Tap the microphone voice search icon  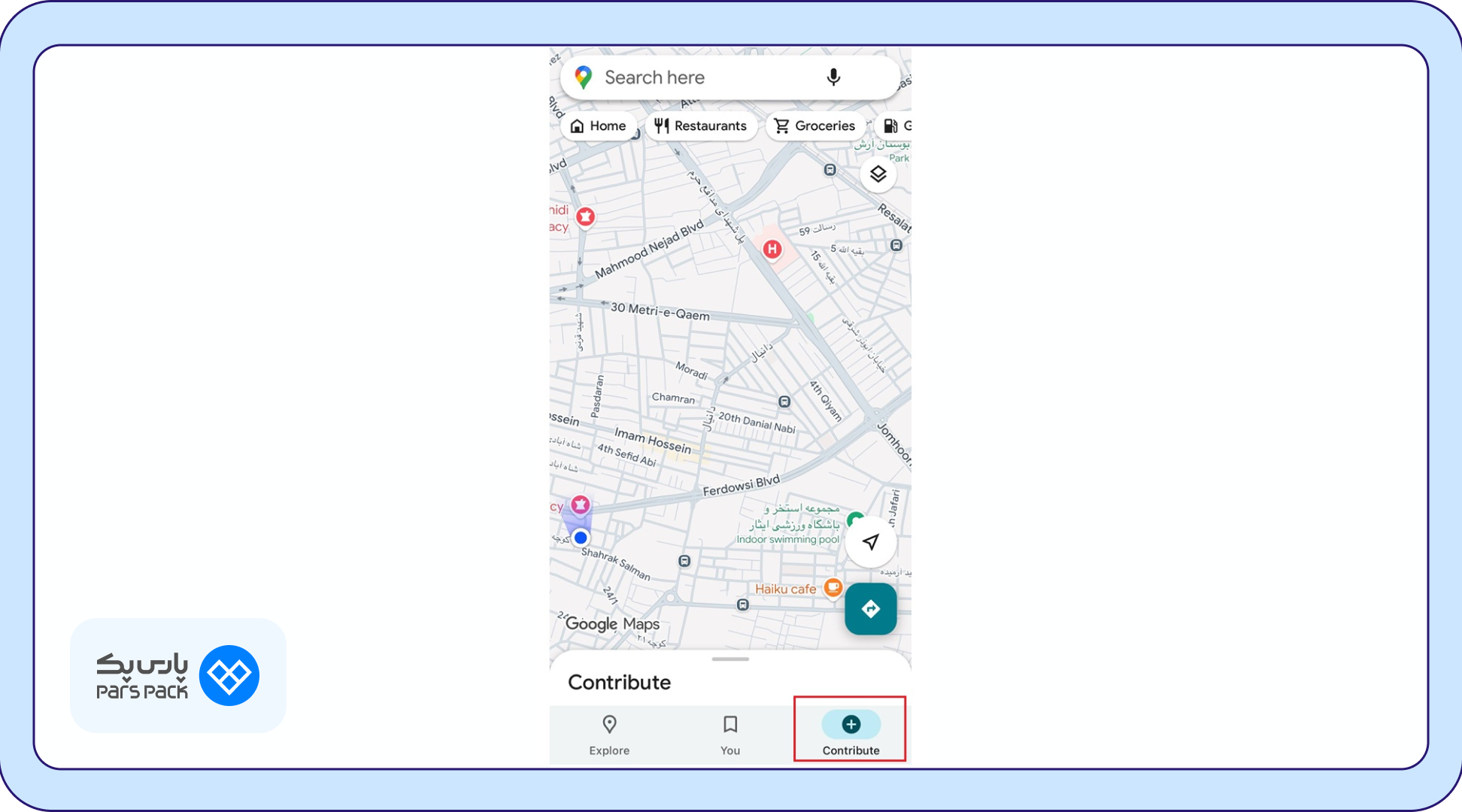point(833,77)
